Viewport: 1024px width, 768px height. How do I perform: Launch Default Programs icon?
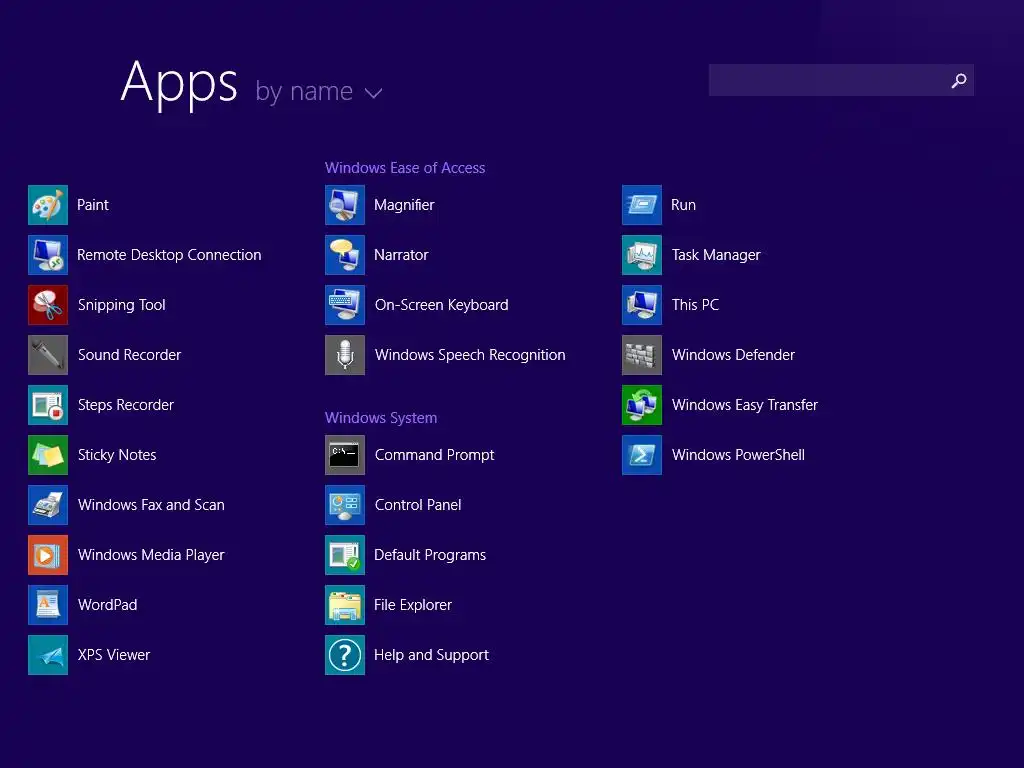click(x=345, y=555)
